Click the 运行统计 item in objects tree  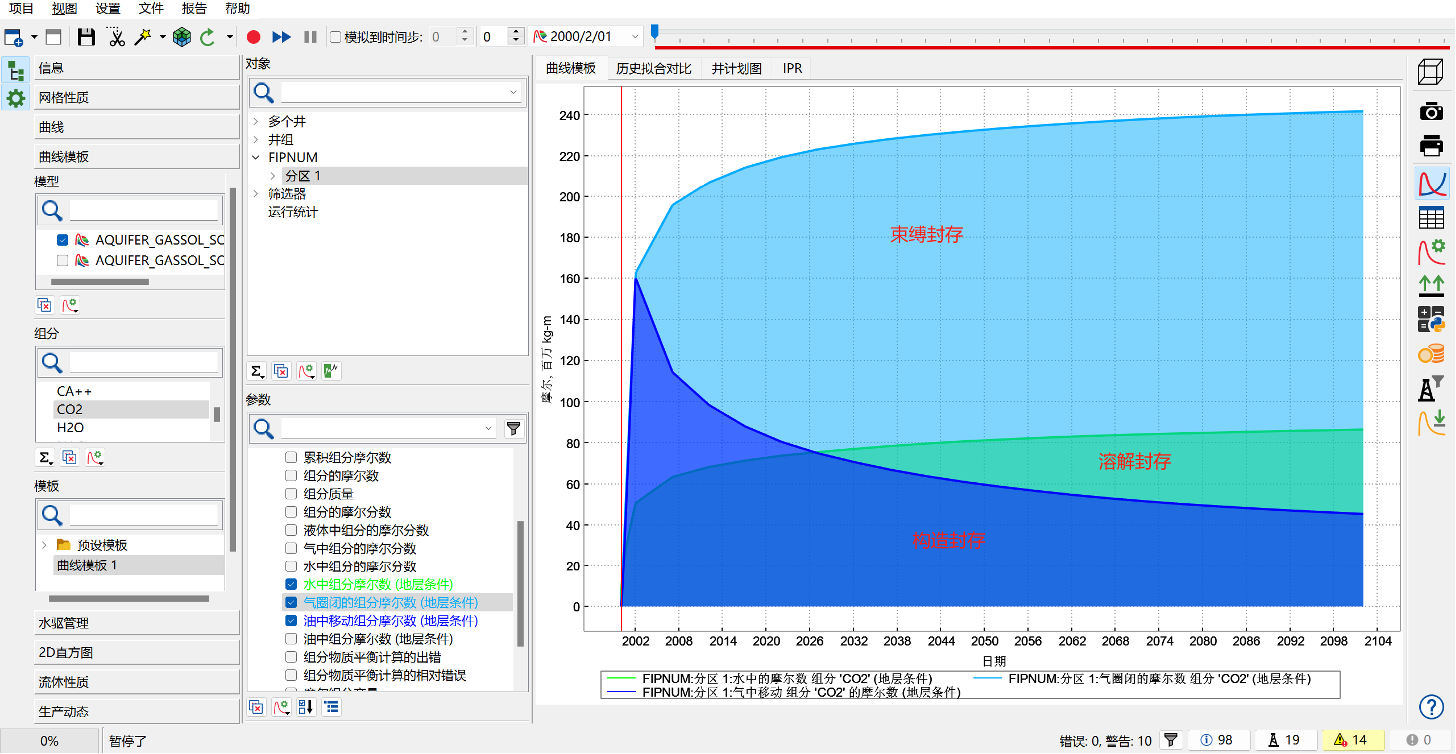(293, 211)
